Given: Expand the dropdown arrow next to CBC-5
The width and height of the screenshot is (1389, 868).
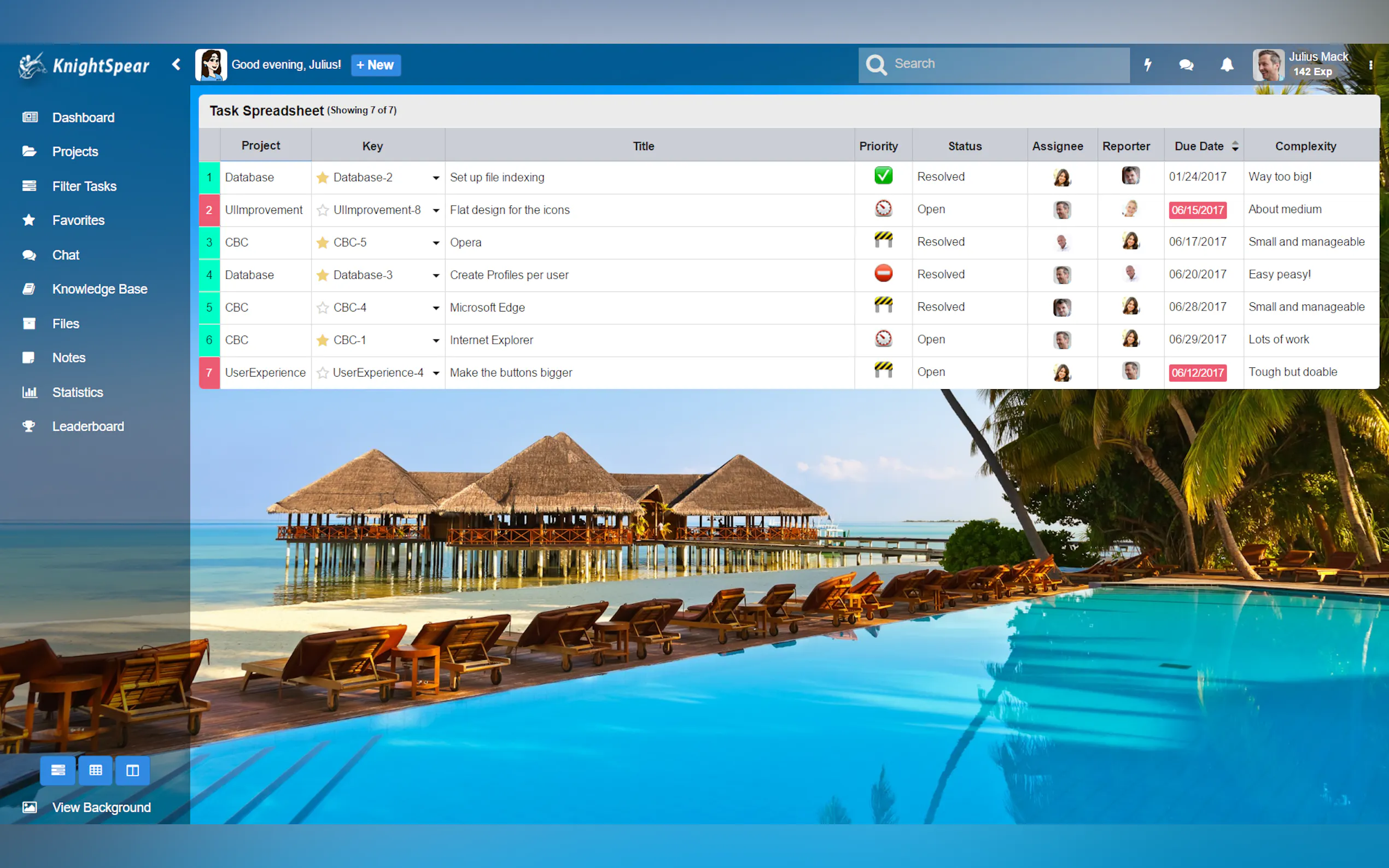Looking at the screenshot, I should [436, 243].
